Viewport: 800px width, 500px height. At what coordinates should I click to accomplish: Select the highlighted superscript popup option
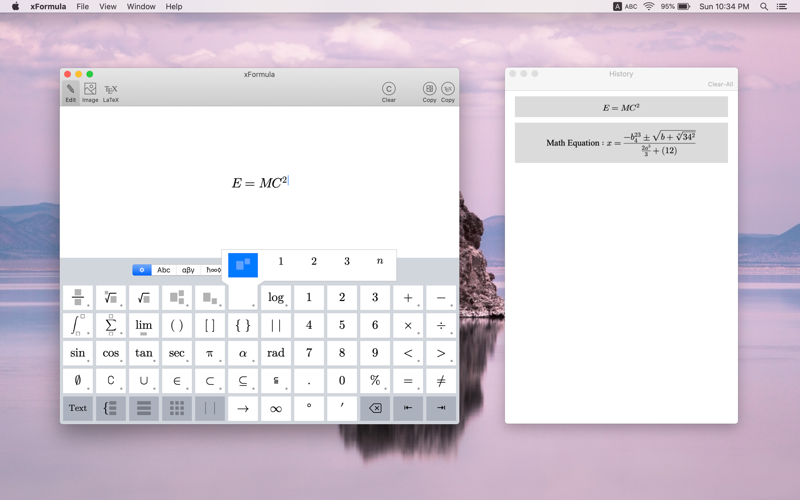click(x=243, y=265)
